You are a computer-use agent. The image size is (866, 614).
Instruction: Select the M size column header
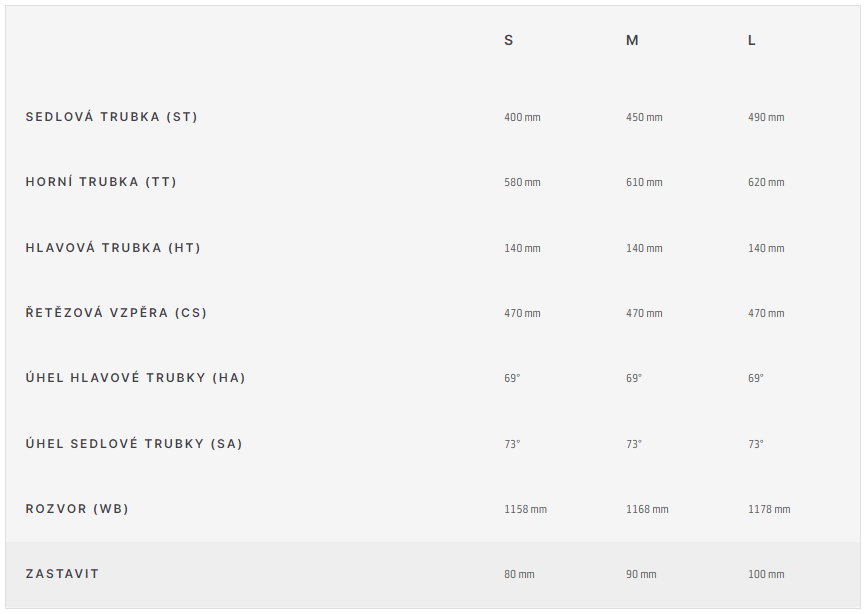tap(632, 40)
